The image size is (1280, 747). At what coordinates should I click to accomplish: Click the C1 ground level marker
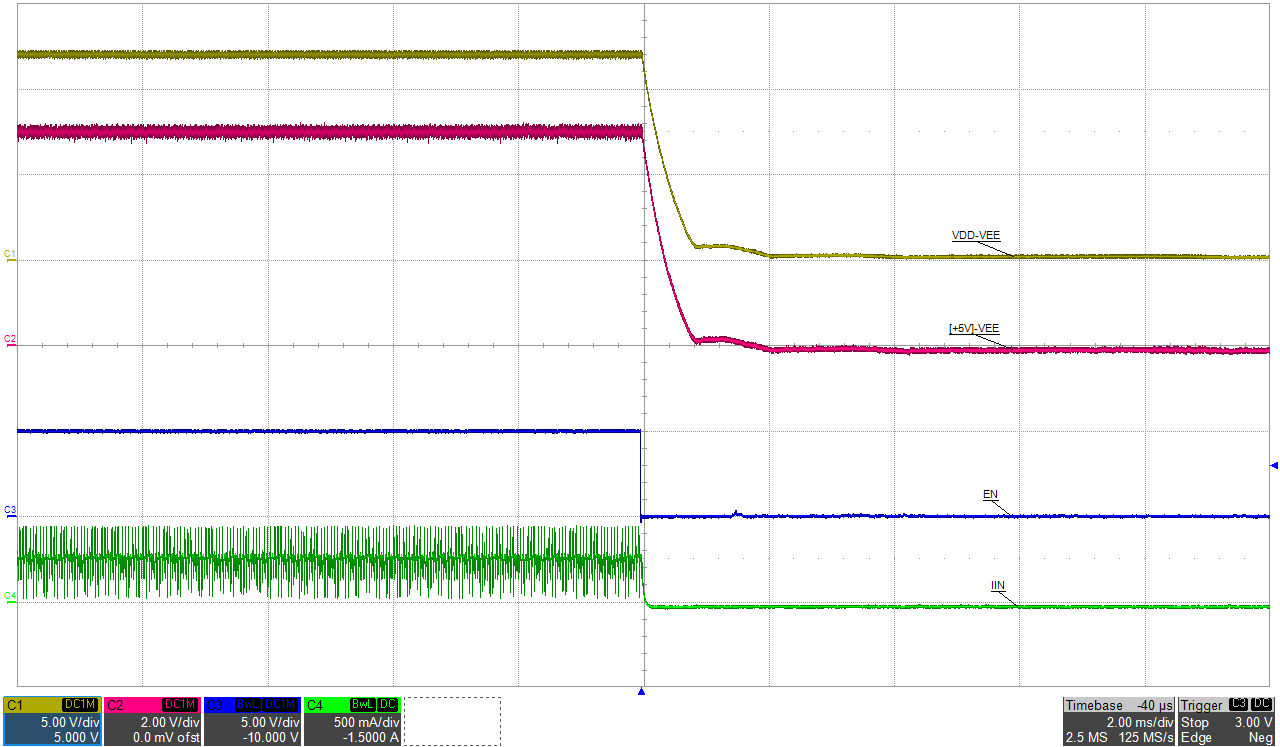coord(10,255)
